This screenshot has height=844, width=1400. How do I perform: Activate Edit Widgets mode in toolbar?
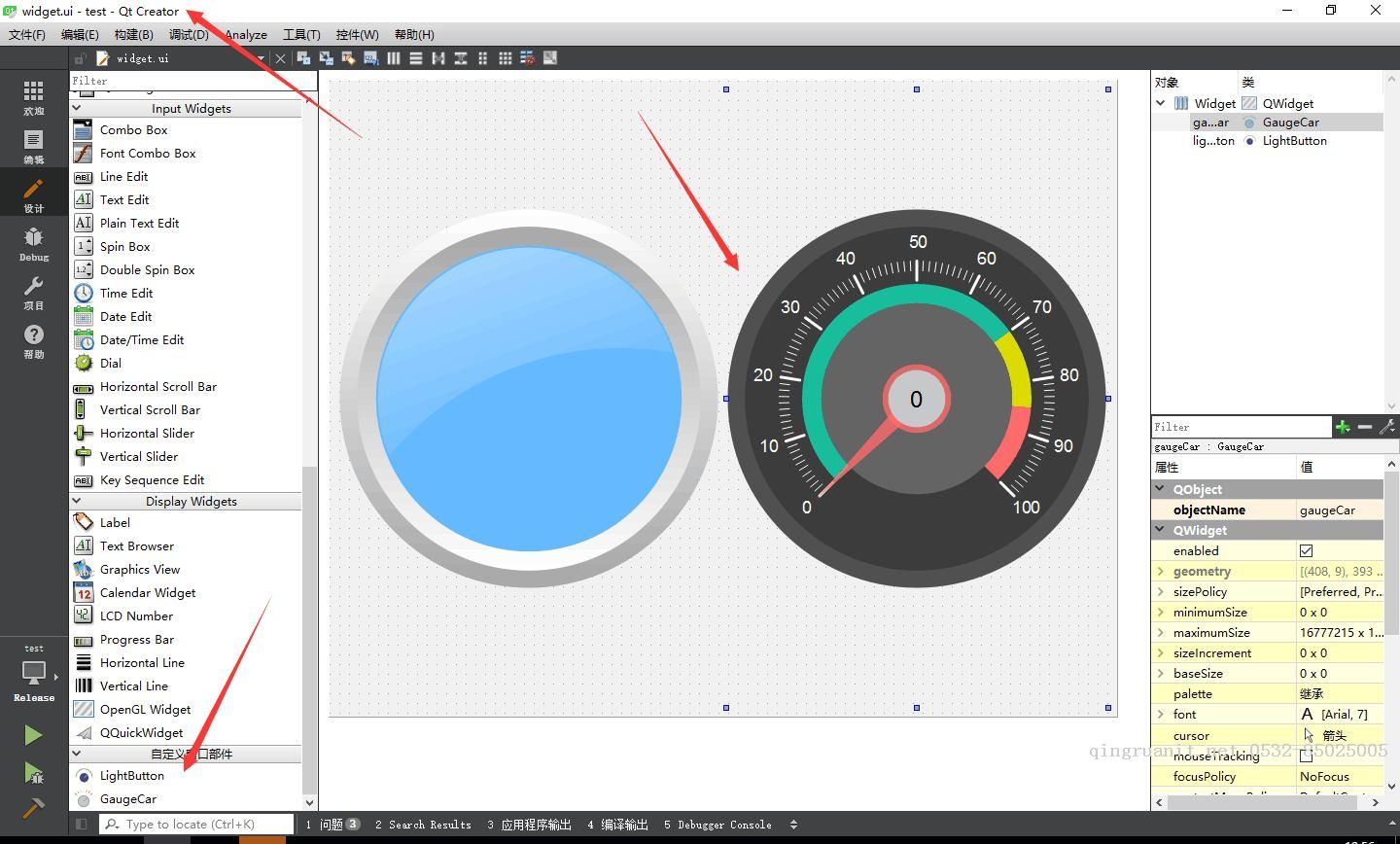pyautogui.click(x=303, y=58)
